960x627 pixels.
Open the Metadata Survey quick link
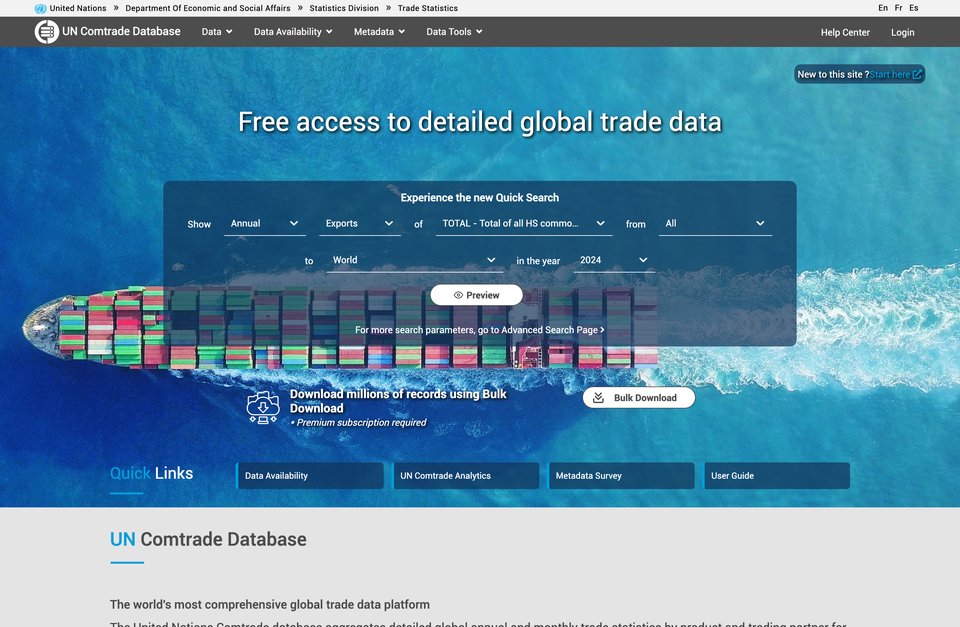click(x=621, y=476)
